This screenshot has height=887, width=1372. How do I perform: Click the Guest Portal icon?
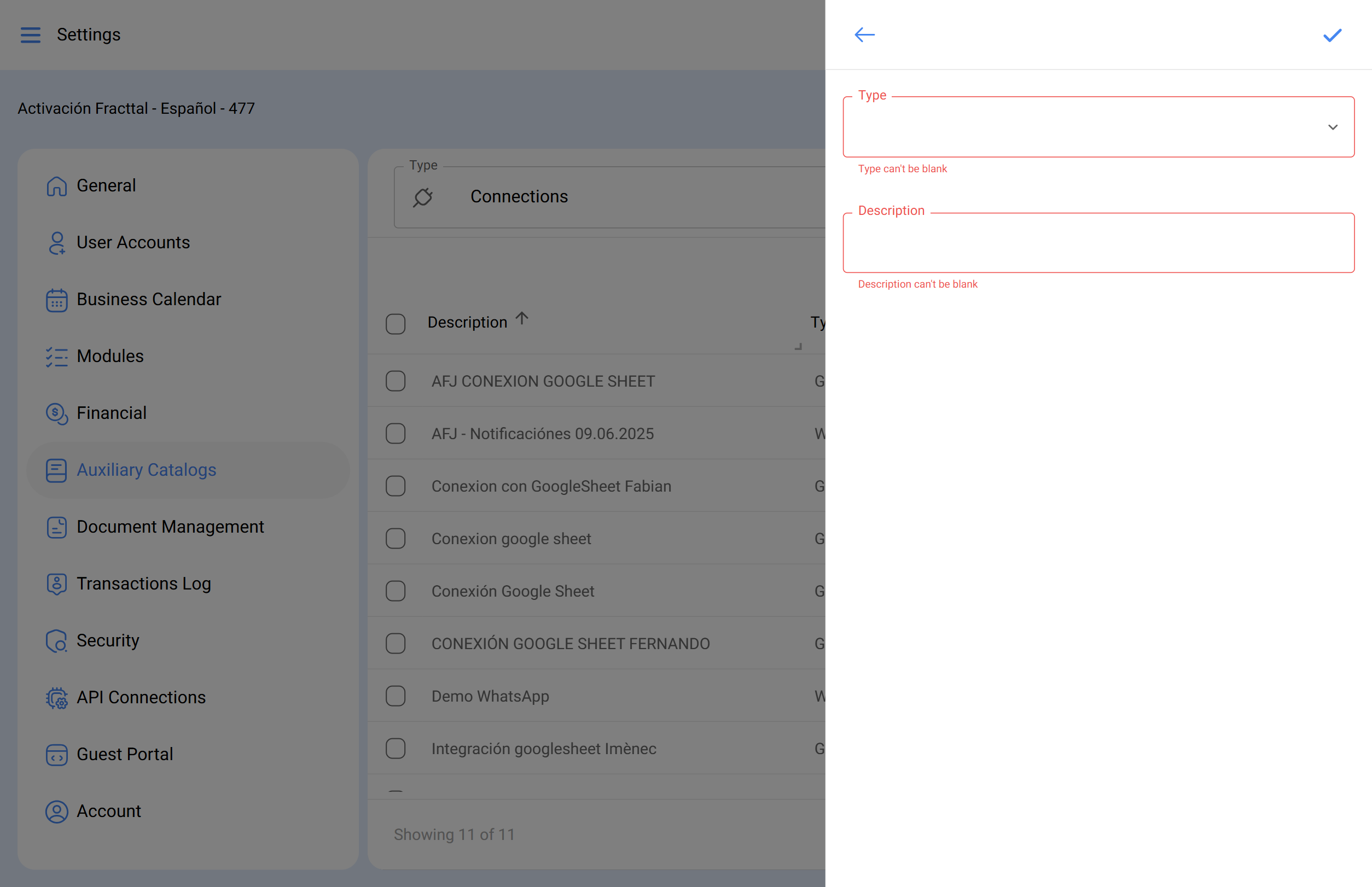click(56, 754)
